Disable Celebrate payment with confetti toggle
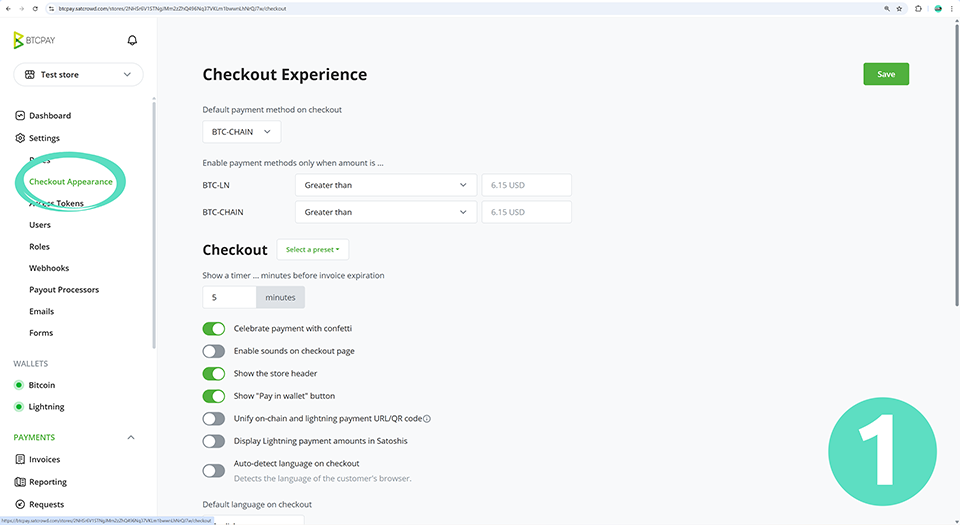 213,329
